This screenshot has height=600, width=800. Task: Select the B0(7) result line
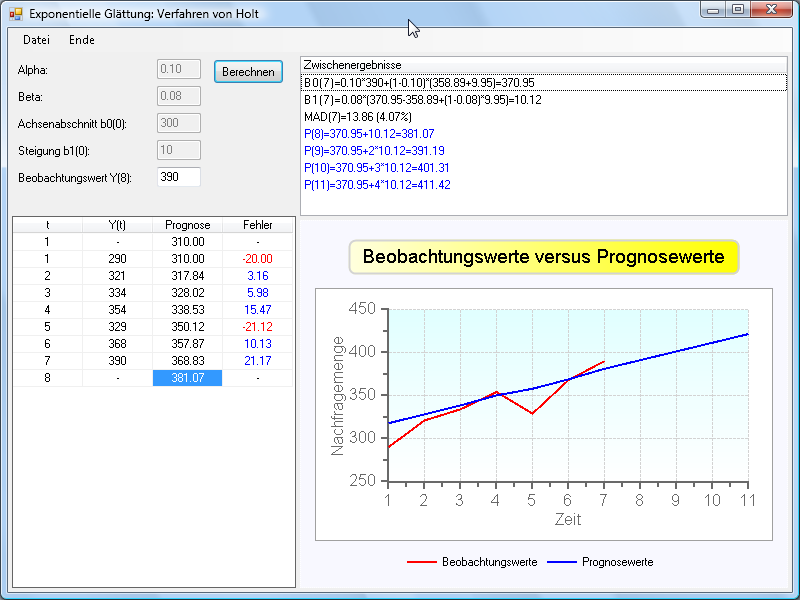[x=419, y=82]
